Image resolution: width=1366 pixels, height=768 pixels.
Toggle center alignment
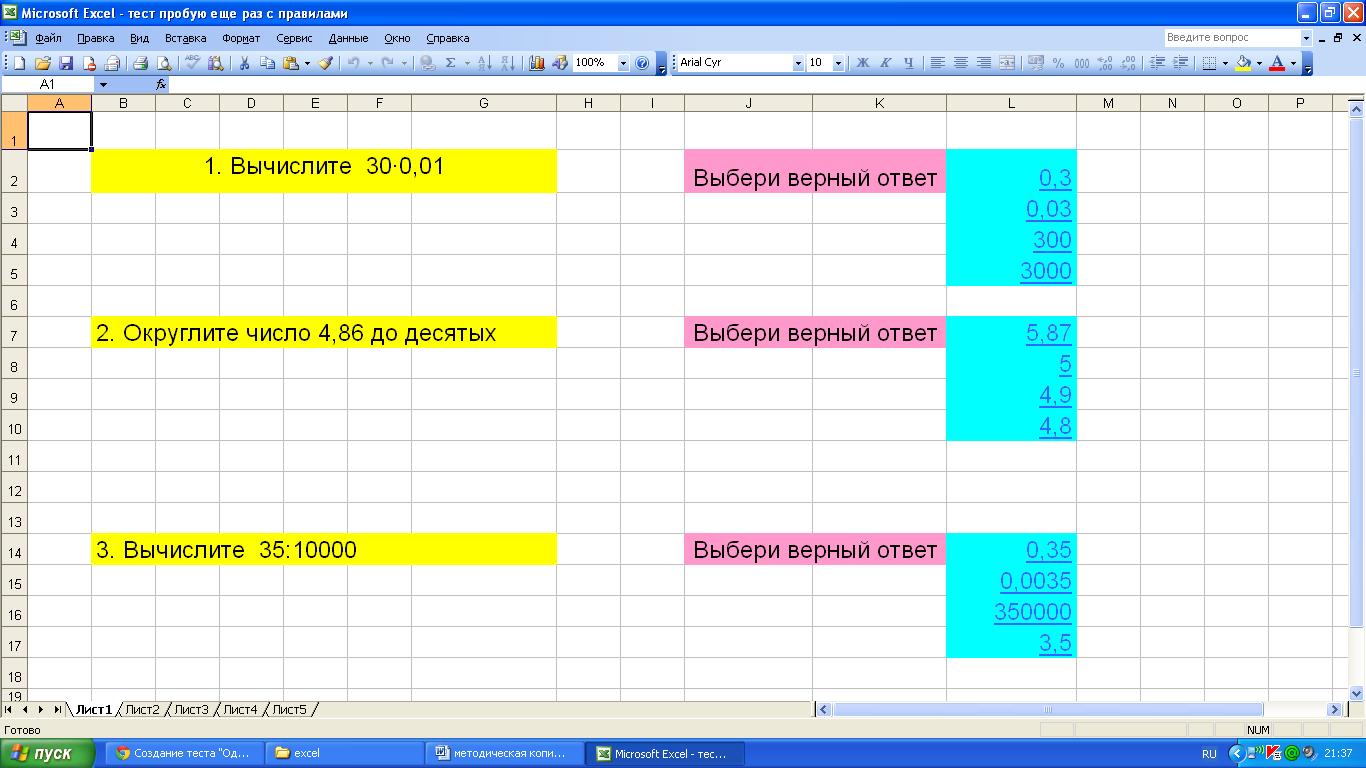(x=960, y=63)
